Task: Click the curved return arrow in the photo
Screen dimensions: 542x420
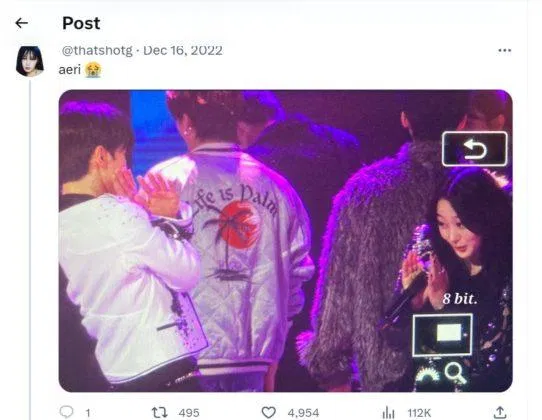Action: (x=475, y=149)
